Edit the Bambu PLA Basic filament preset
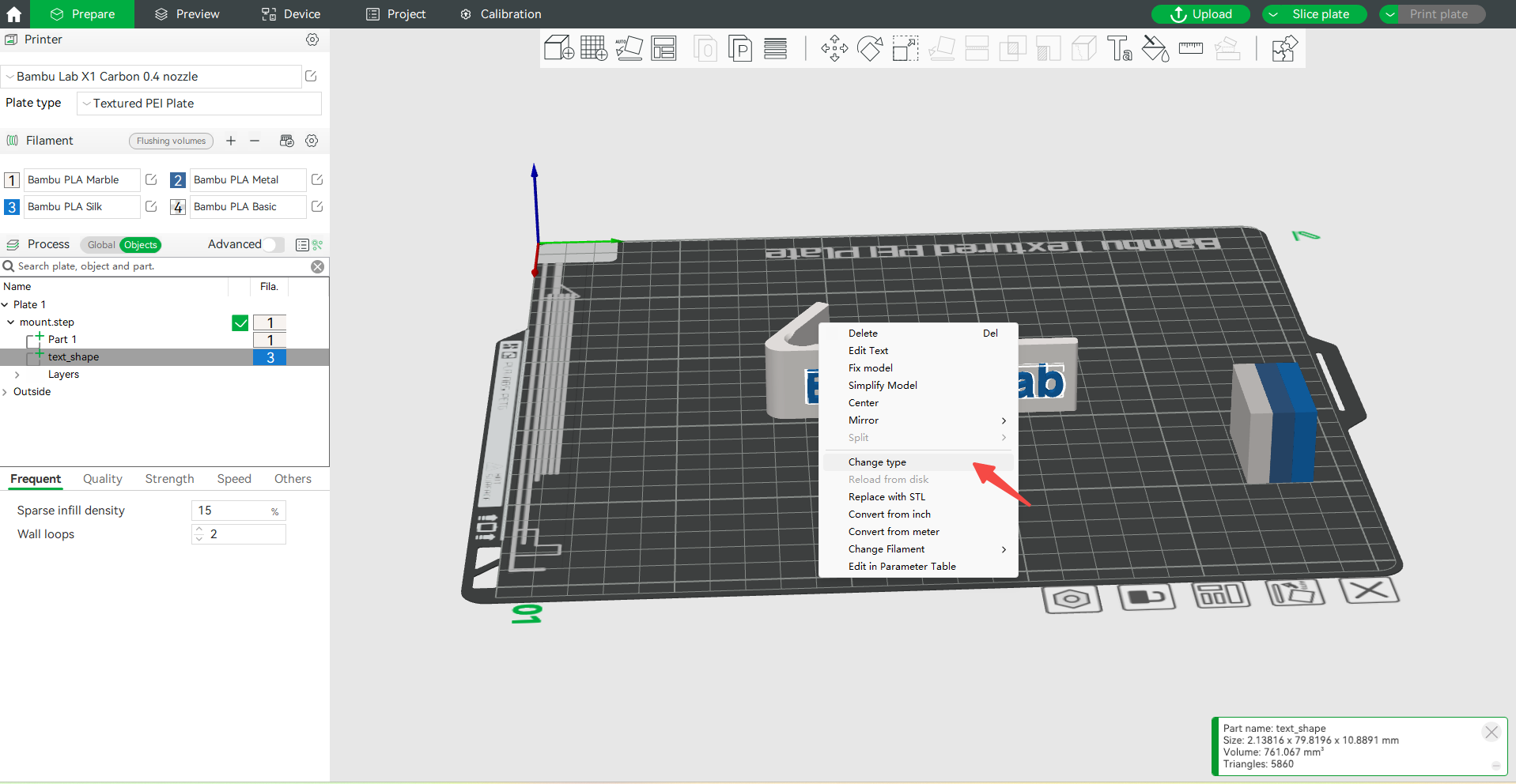The height and width of the screenshot is (784, 1516). (x=317, y=206)
